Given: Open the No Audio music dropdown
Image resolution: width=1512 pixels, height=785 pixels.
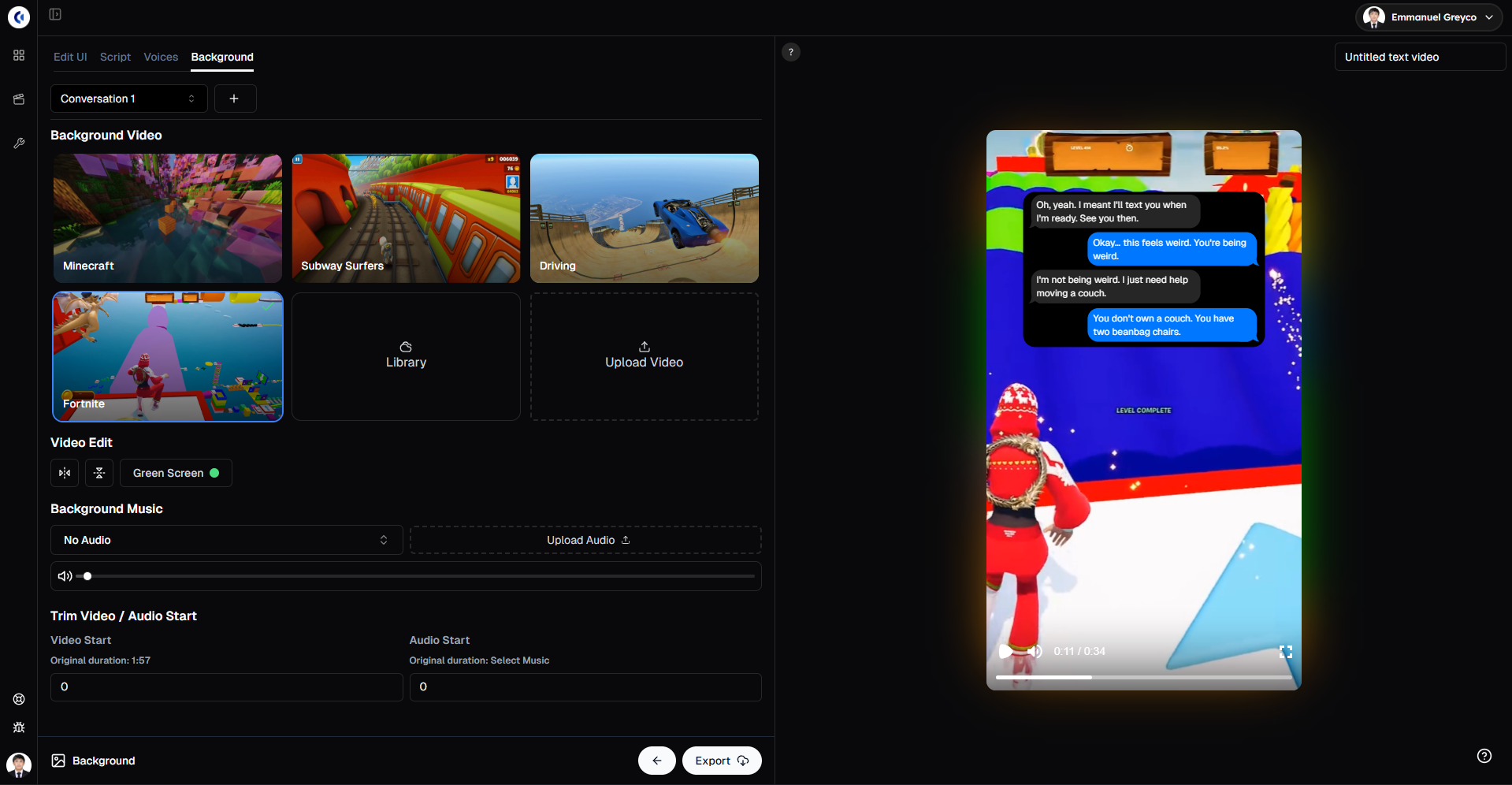Looking at the screenshot, I should tap(227, 540).
